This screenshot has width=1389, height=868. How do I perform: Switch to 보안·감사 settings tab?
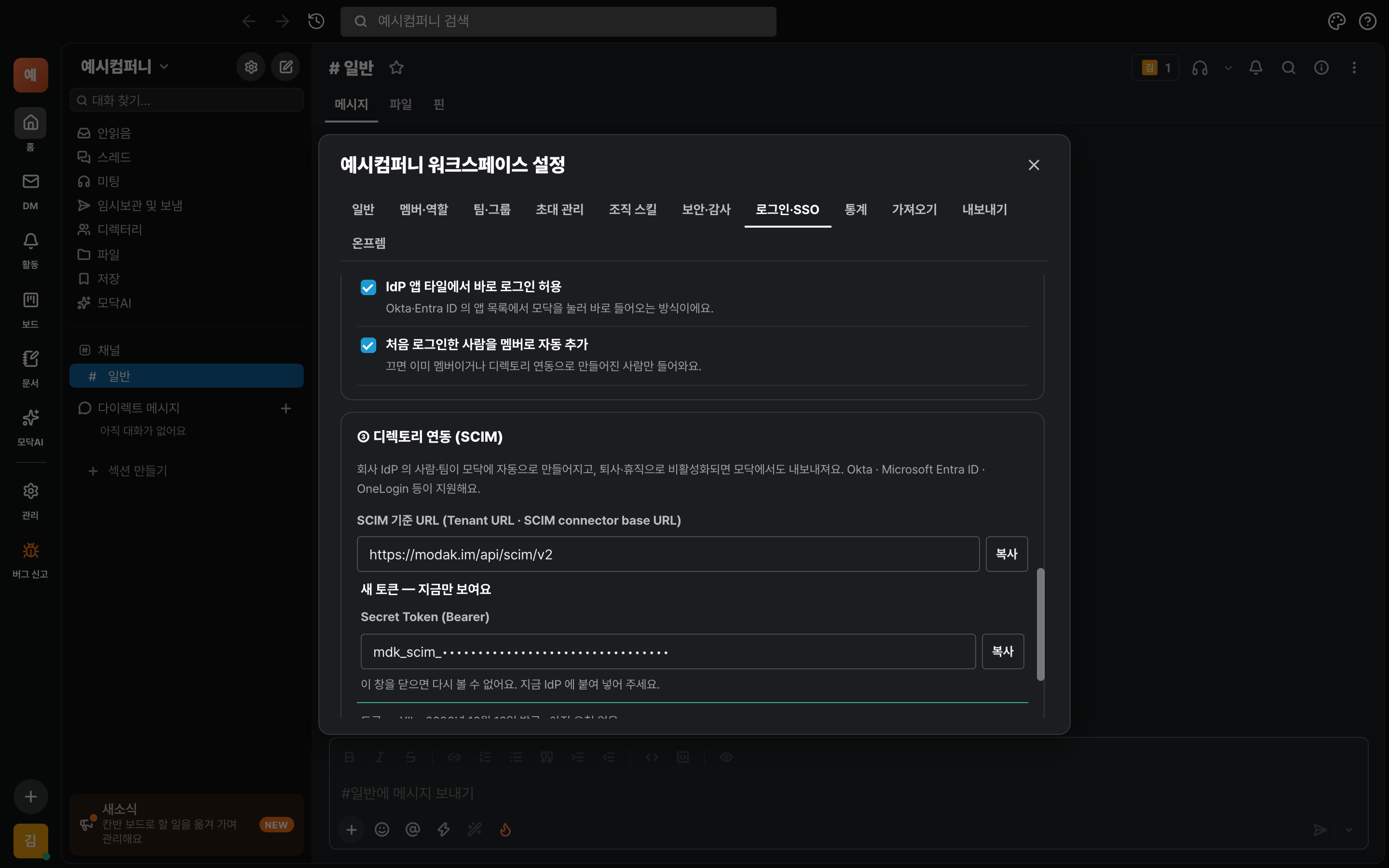pos(706,210)
